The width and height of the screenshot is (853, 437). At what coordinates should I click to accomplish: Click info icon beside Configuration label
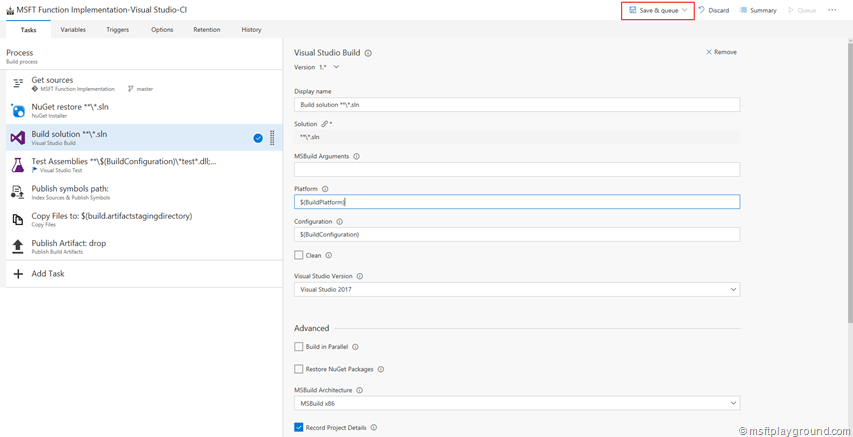[x=339, y=221]
